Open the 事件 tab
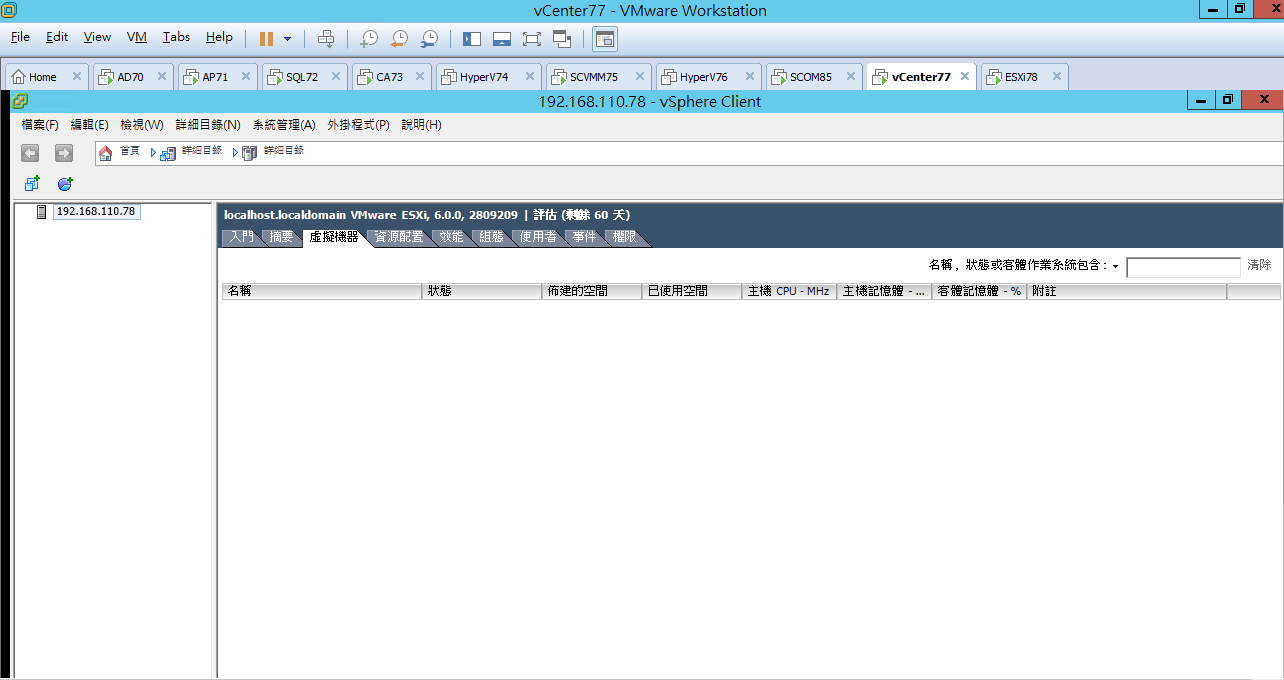The width and height of the screenshot is (1284, 680). pos(584,237)
